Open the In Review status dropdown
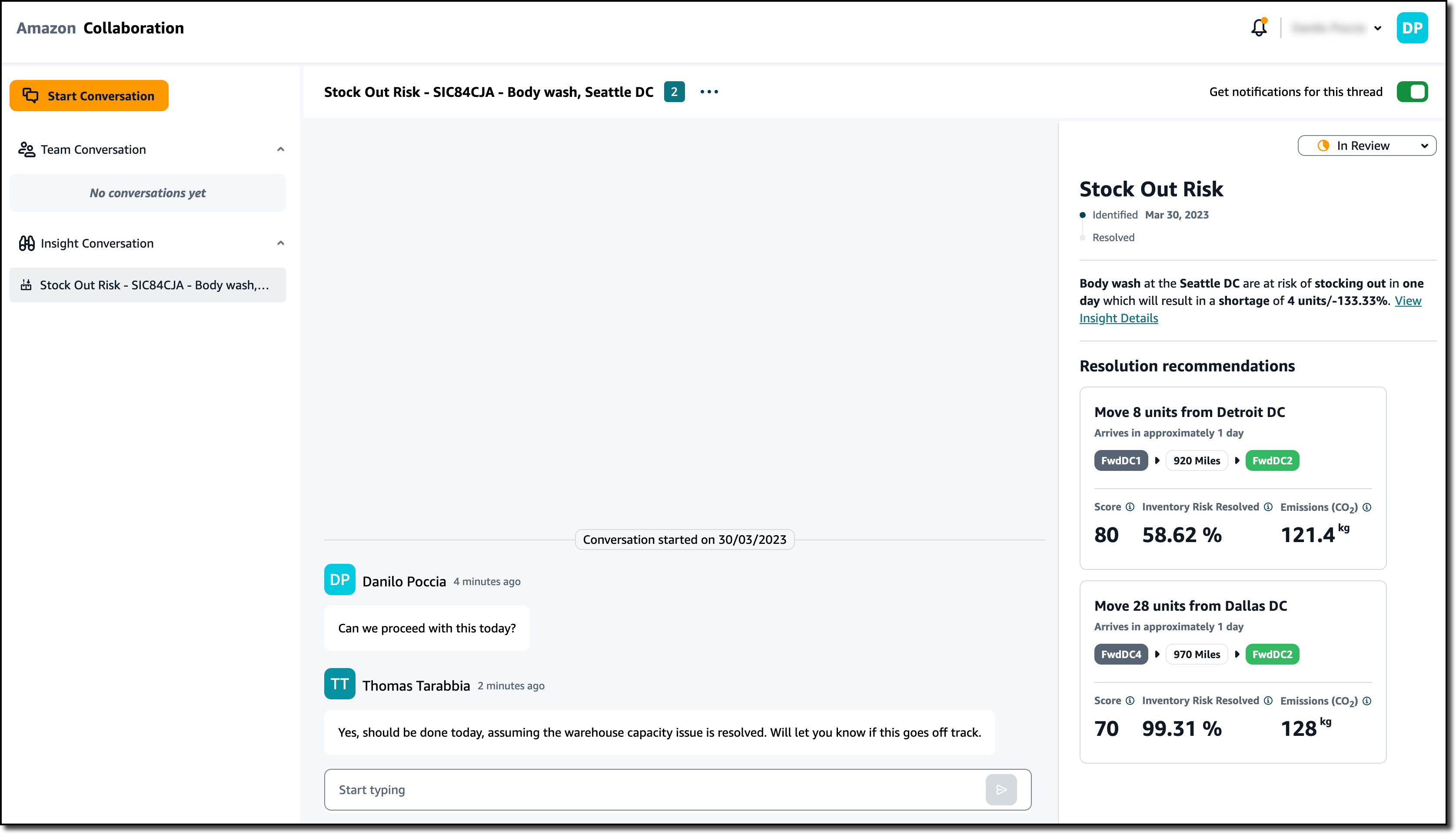 tap(1366, 146)
